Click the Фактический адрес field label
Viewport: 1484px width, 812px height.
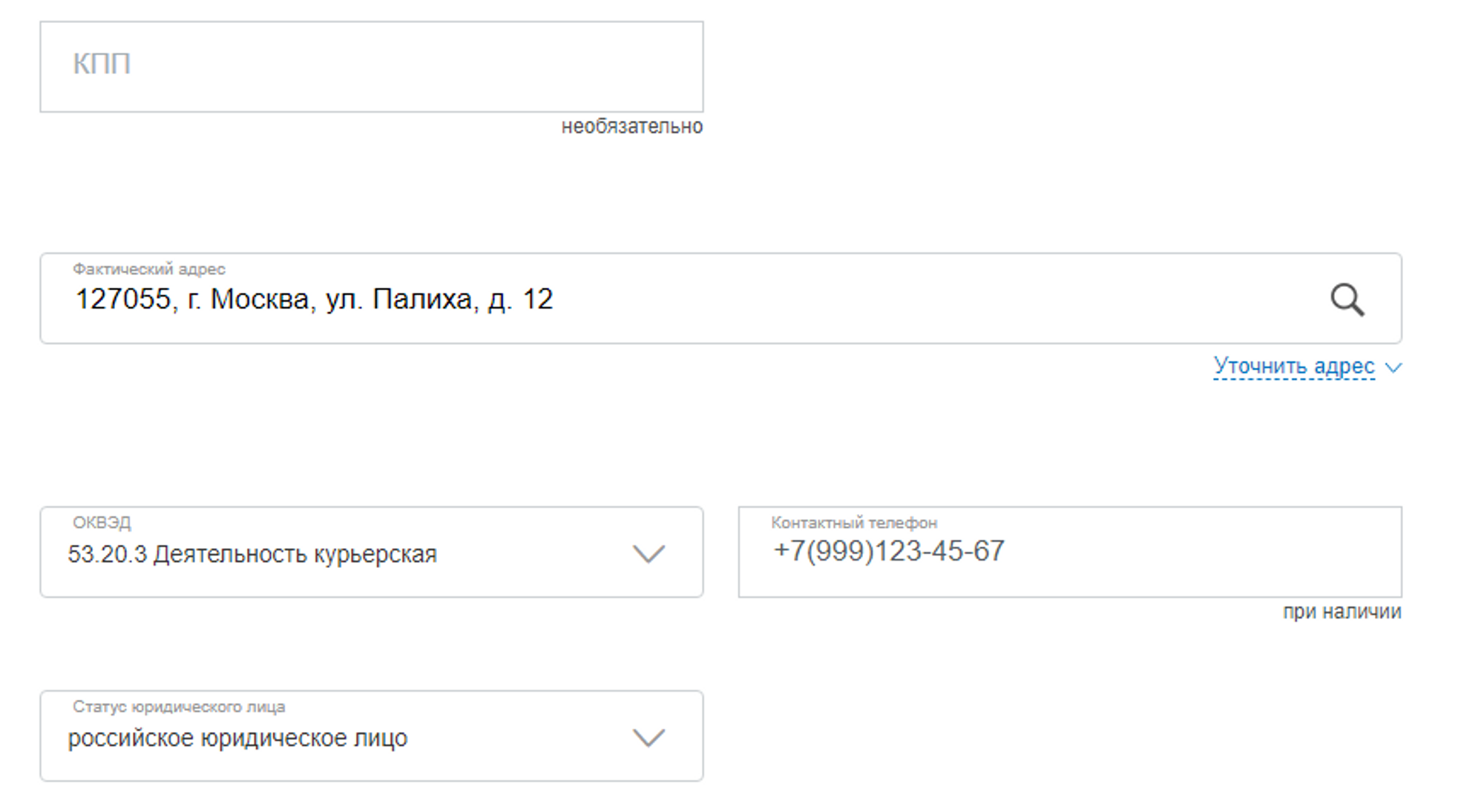tap(148, 269)
